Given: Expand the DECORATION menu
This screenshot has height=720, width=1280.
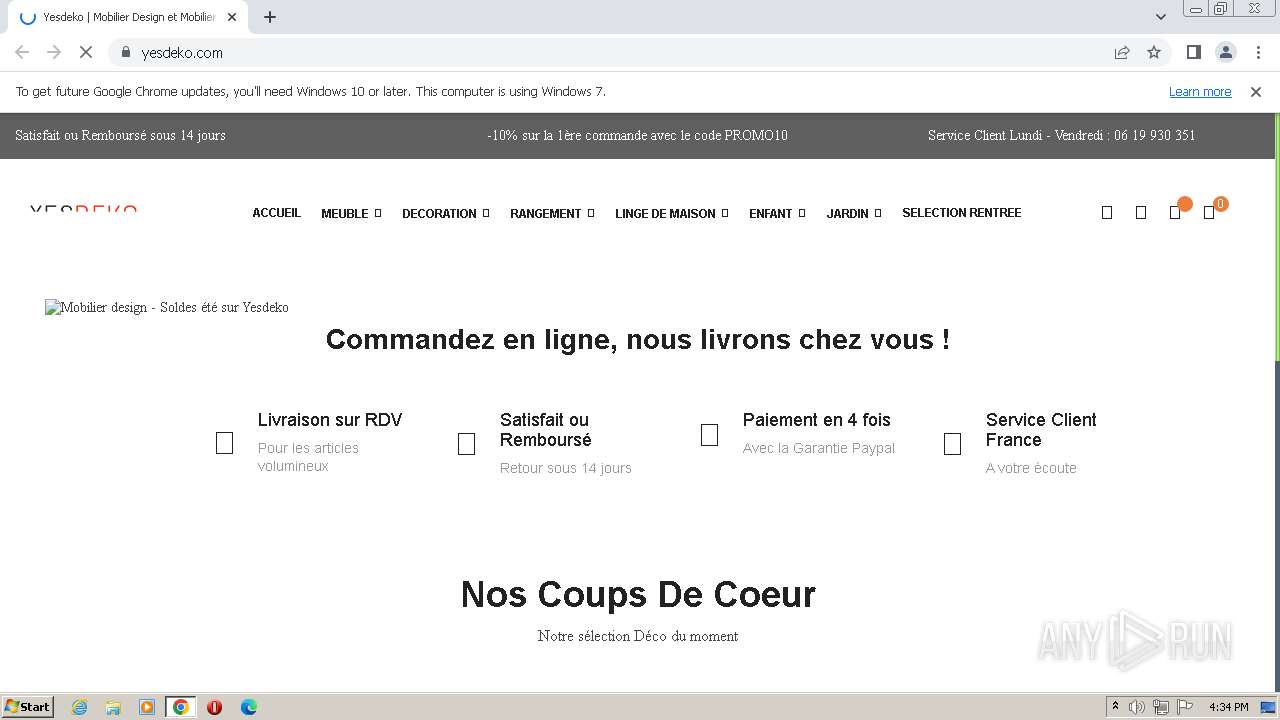Looking at the screenshot, I should click(446, 213).
